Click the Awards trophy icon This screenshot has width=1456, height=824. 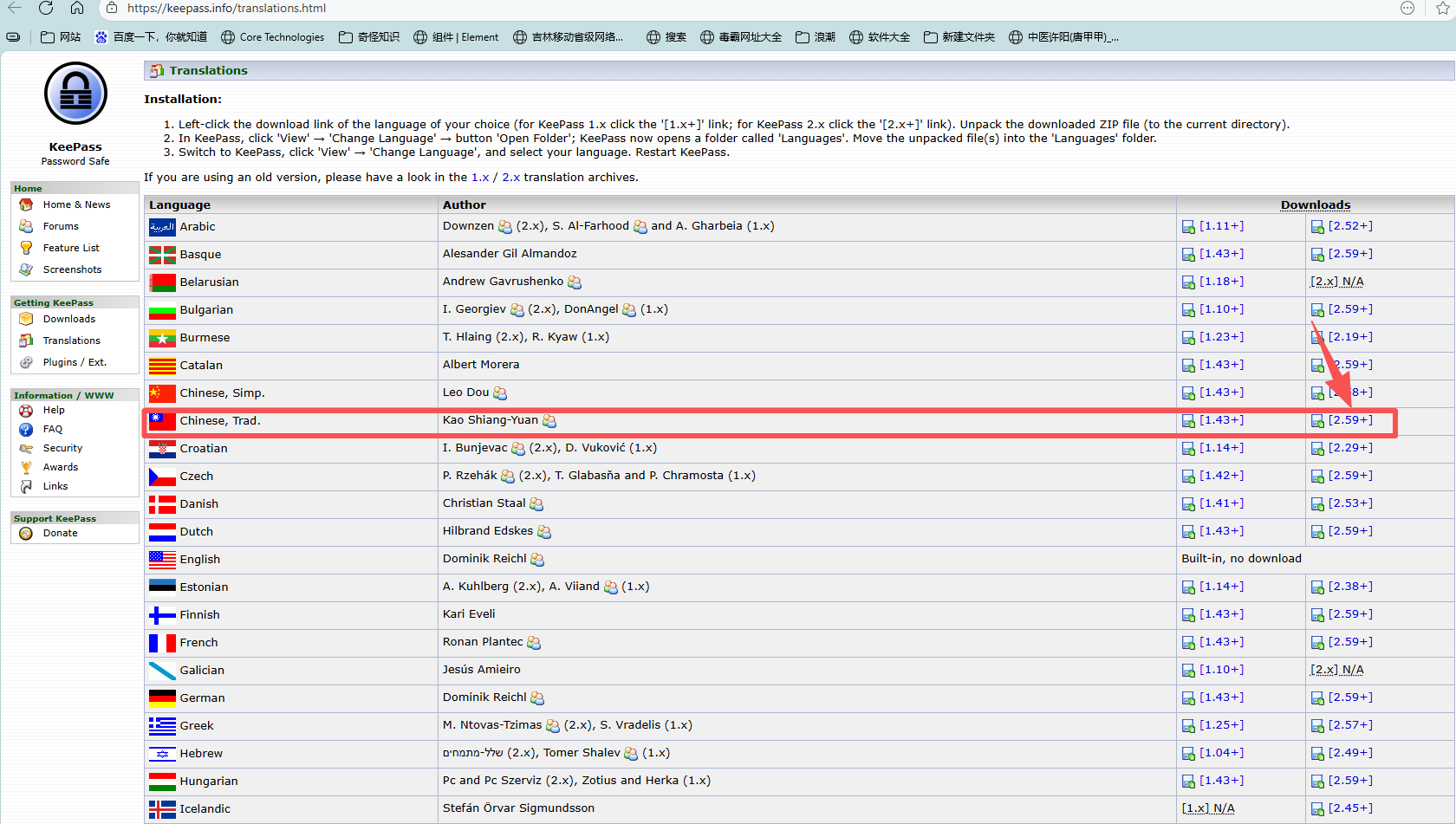click(x=26, y=467)
